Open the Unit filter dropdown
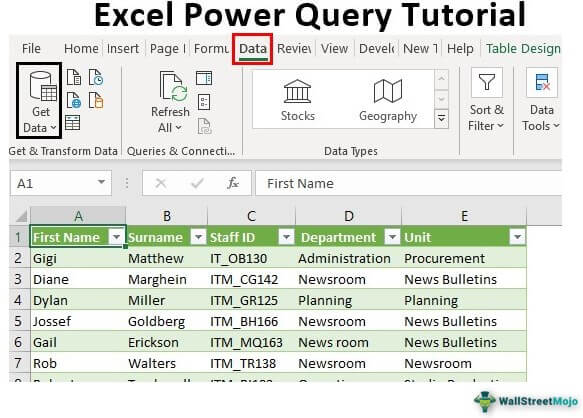 517,237
